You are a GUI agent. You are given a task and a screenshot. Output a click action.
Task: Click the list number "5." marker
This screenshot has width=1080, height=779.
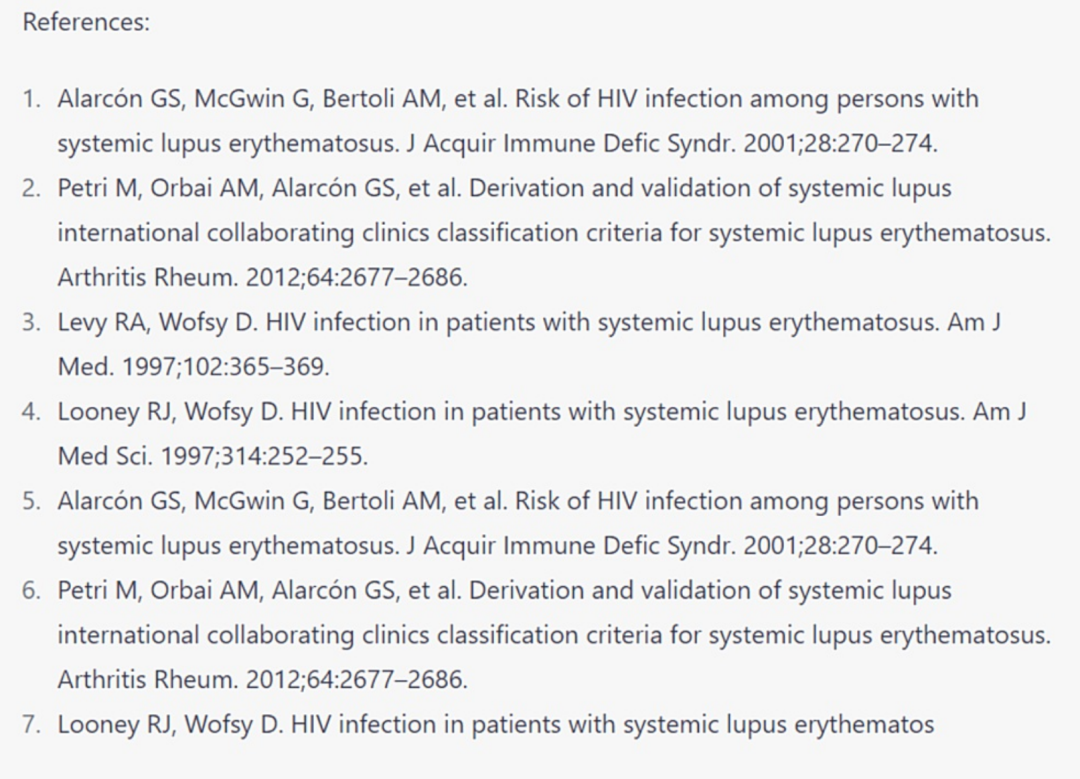coord(33,501)
